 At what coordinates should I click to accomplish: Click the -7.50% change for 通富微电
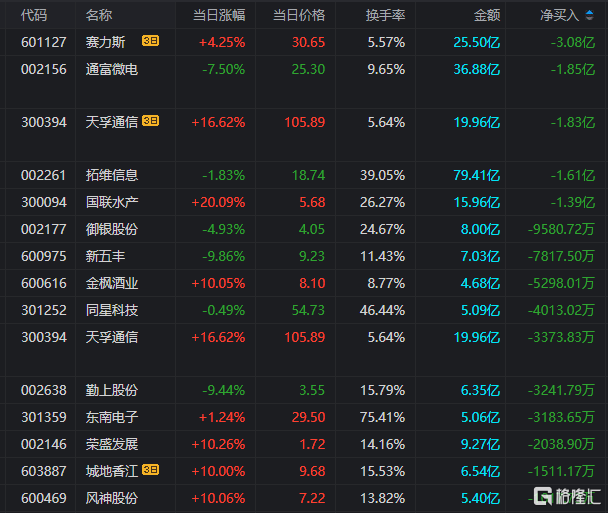[x=224, y=69]
